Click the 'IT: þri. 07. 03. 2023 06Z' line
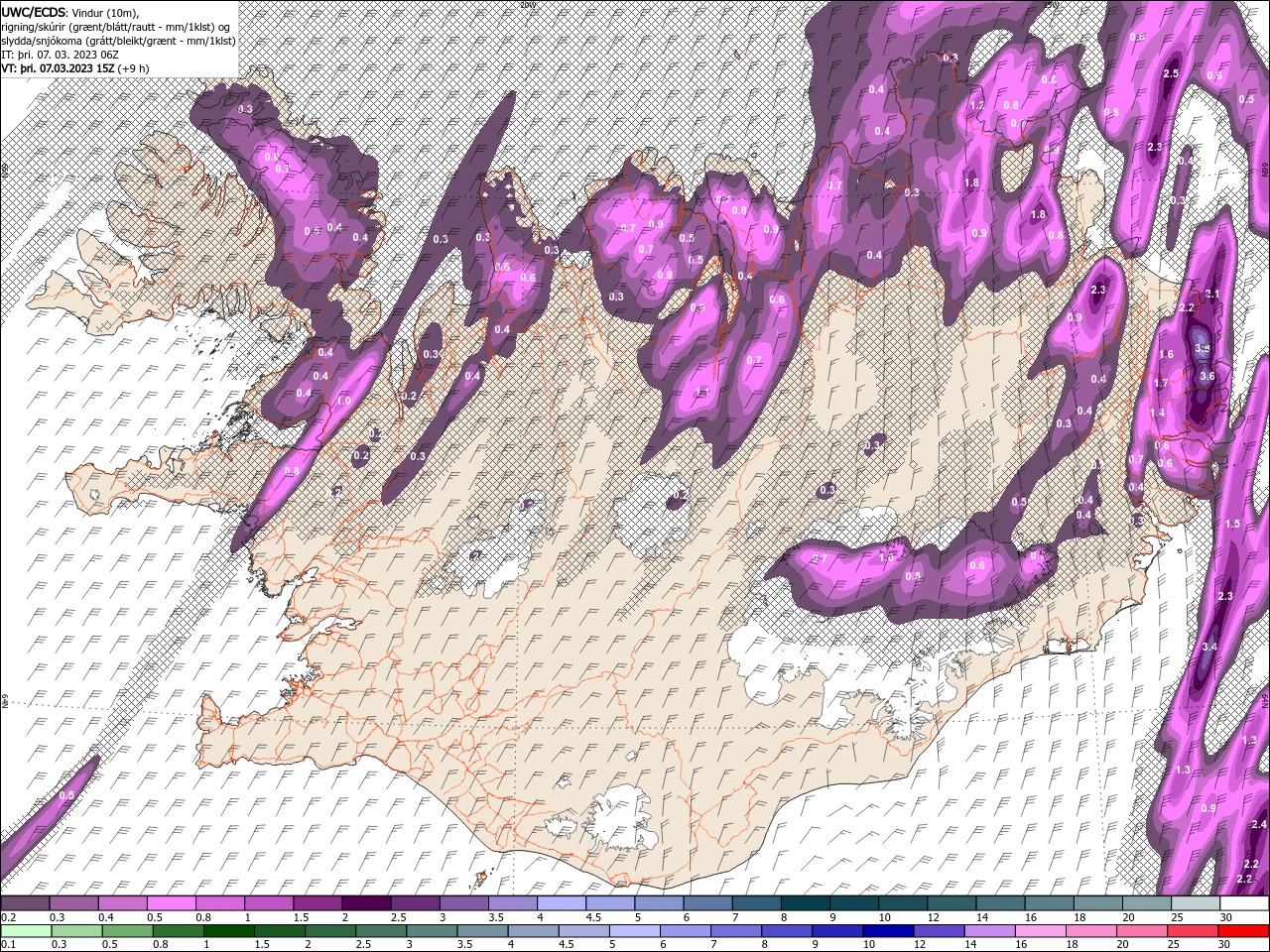Viewport: 1270px width, 952px height. pyautogui.click(x=58, y=54)
